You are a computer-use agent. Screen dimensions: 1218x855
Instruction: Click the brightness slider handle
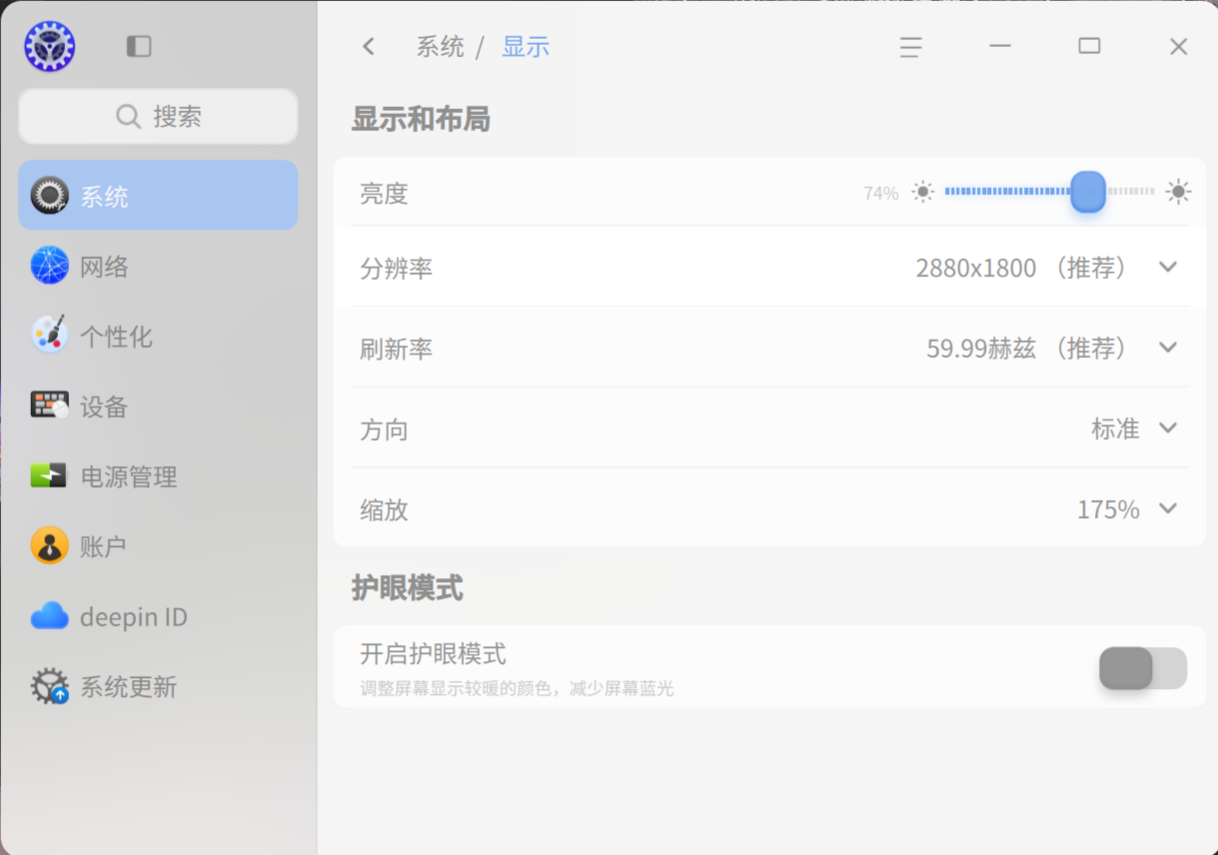[x=1088, y=191]
